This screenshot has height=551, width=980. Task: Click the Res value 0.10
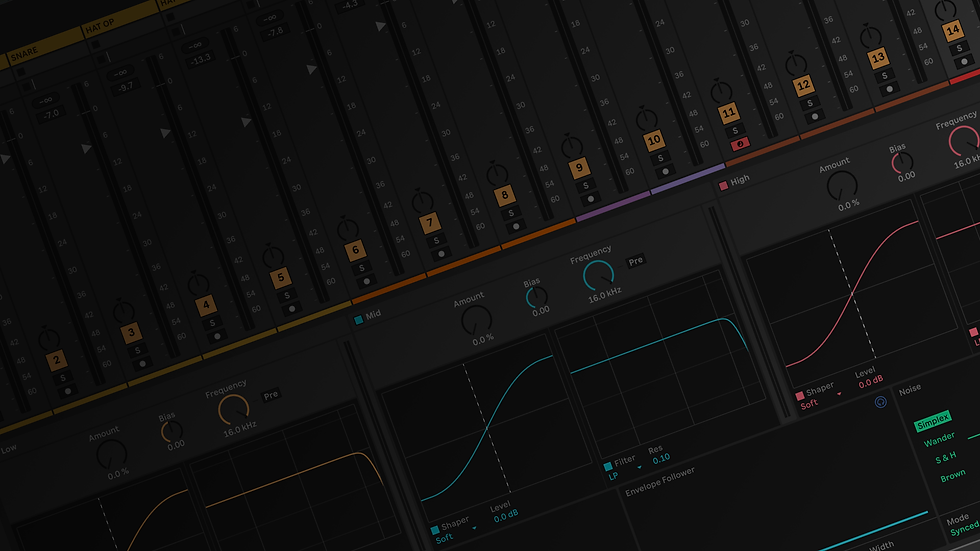[x=661, y=458]
